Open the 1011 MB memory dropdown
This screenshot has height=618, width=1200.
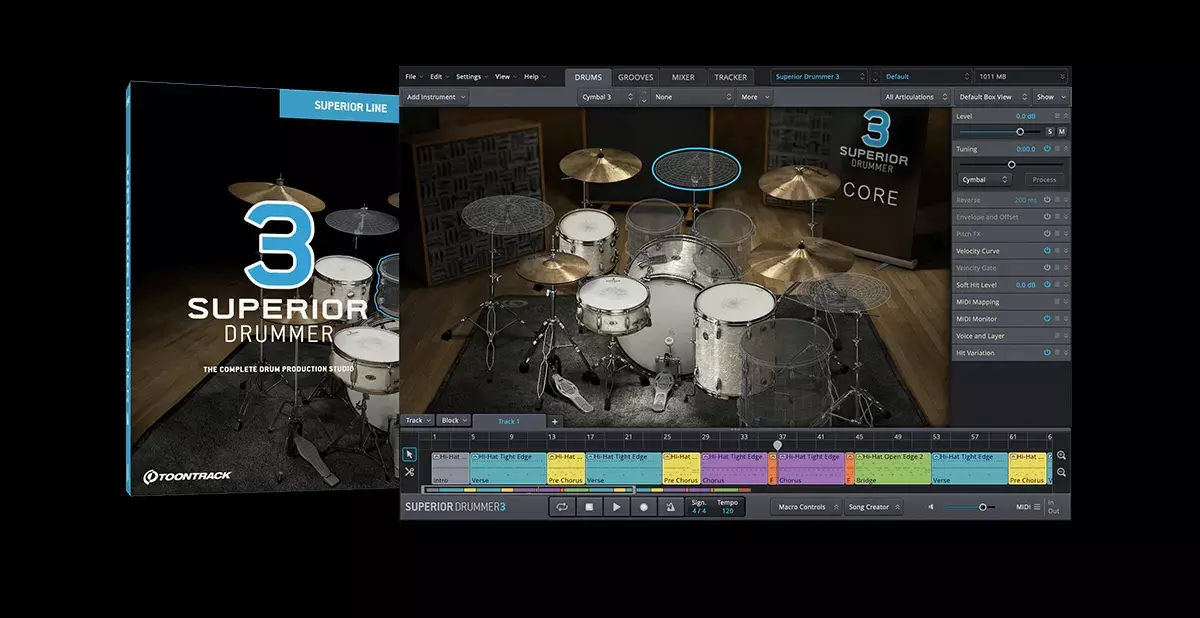click(x=1021, y=77)
